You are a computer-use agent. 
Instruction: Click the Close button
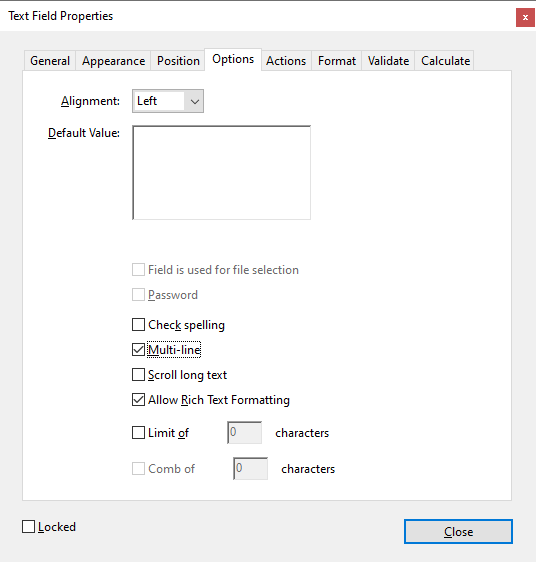click(458, 532)
